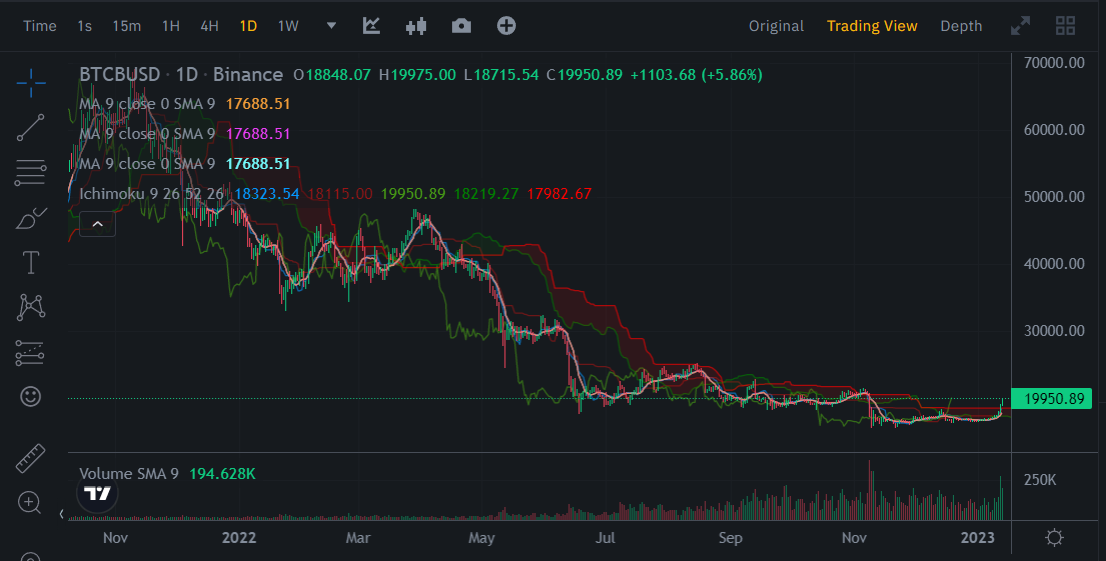Select the 1W interval

click(288, 26)
